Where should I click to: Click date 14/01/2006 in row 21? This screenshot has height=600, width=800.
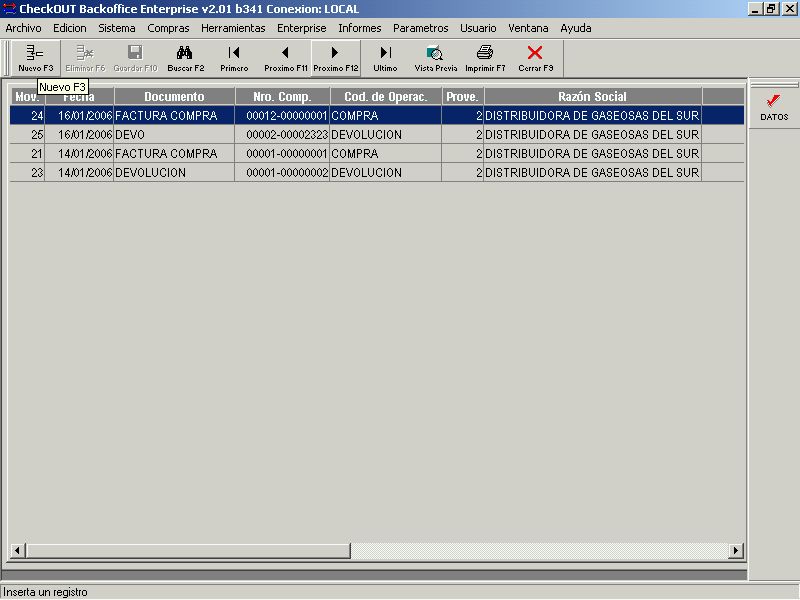click(80, 154)
